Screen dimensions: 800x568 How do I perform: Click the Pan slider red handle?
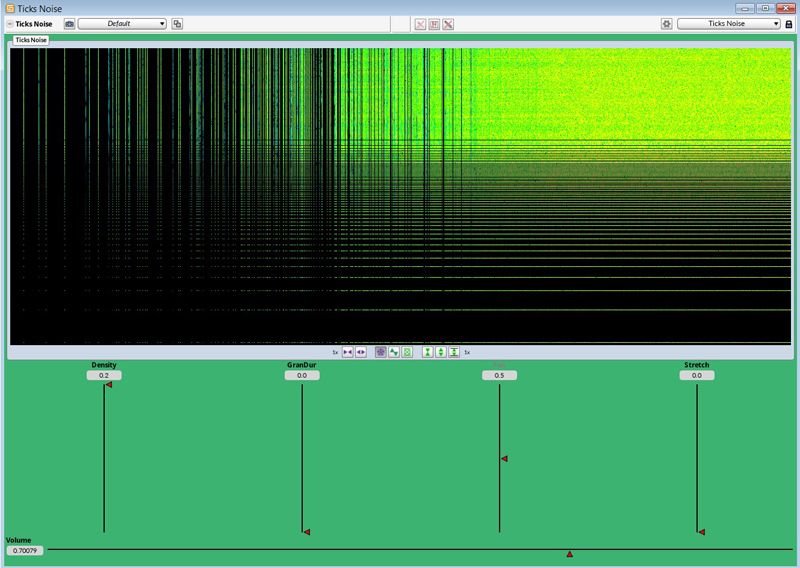(x=504, y=459)
